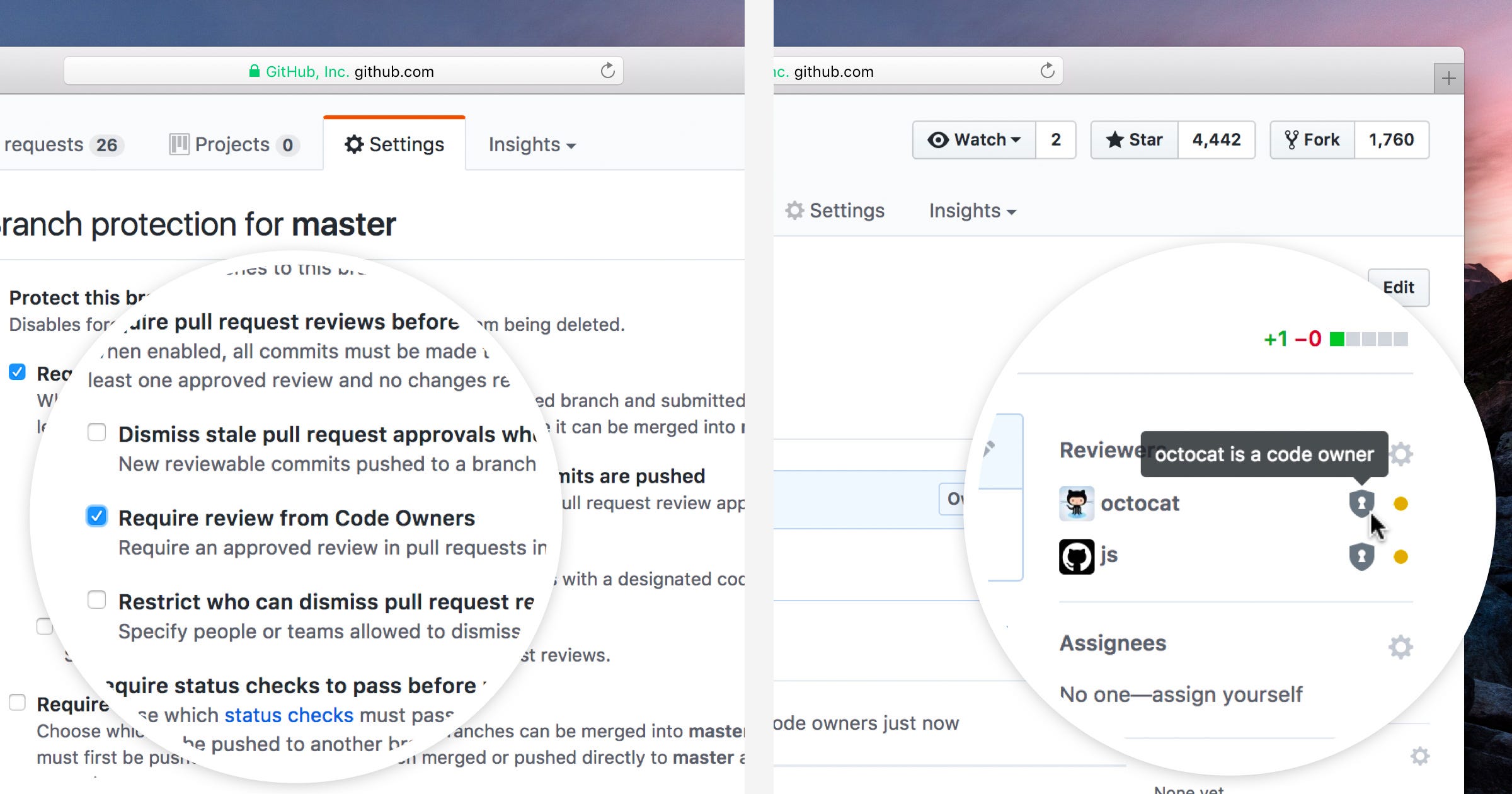The height and width of the screenshot is (794, 1512).
Task: Click the green lock icon in address bar
Action: coord(254,71)
